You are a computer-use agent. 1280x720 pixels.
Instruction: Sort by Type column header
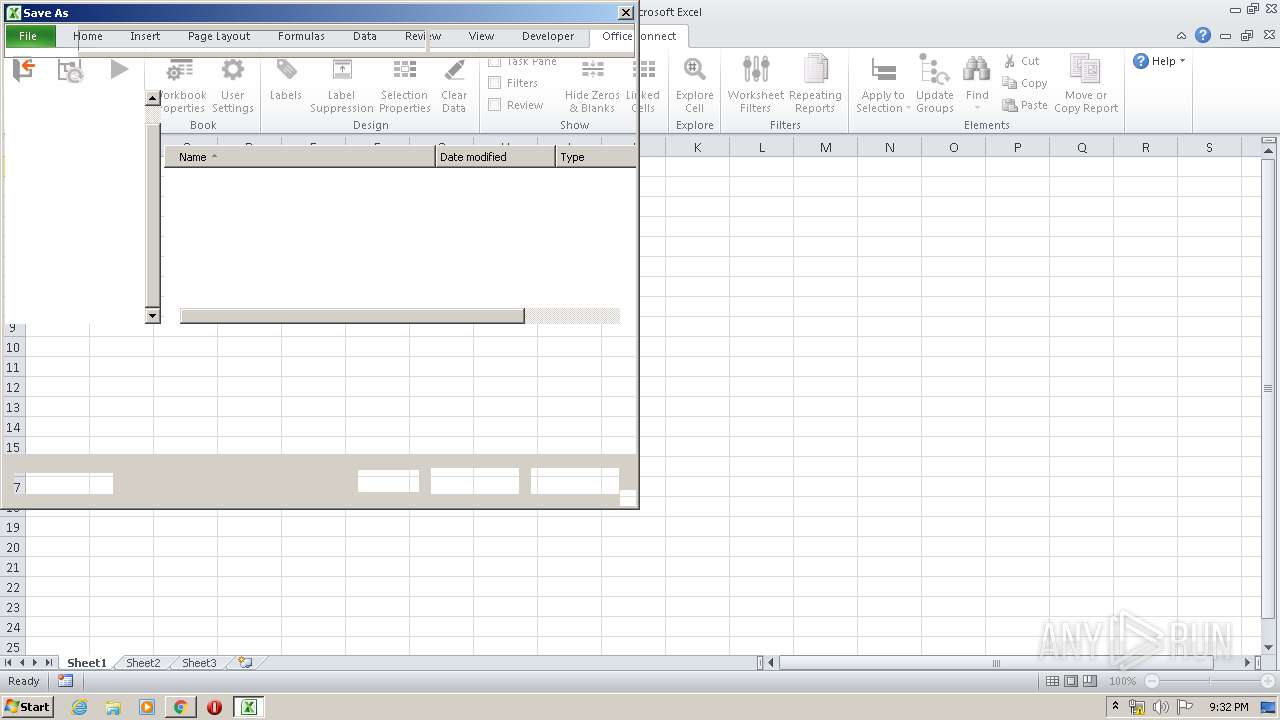[x=596, y=157]
